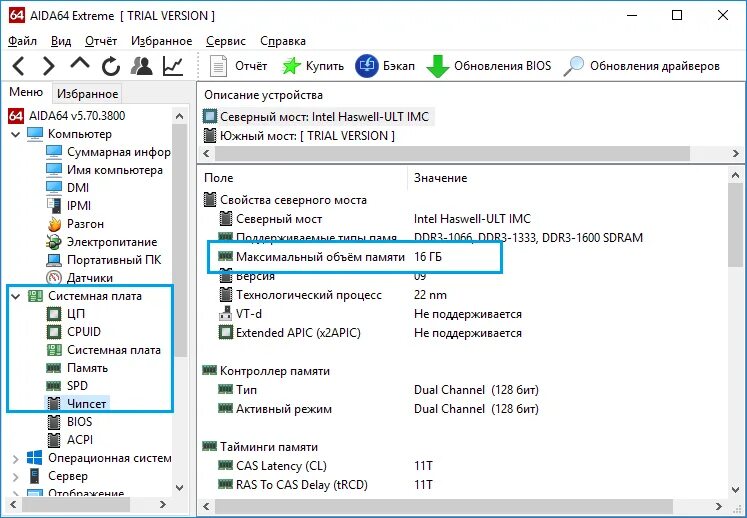Select Свойства северного моста group header
Viewport: 747px width, 518px height.
point(285,200)
